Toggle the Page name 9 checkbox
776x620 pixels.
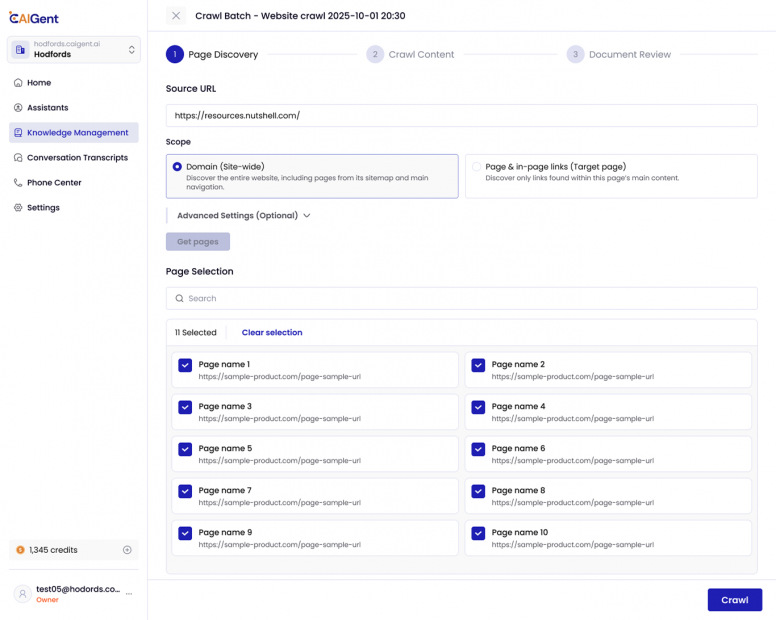click(185, 534)
